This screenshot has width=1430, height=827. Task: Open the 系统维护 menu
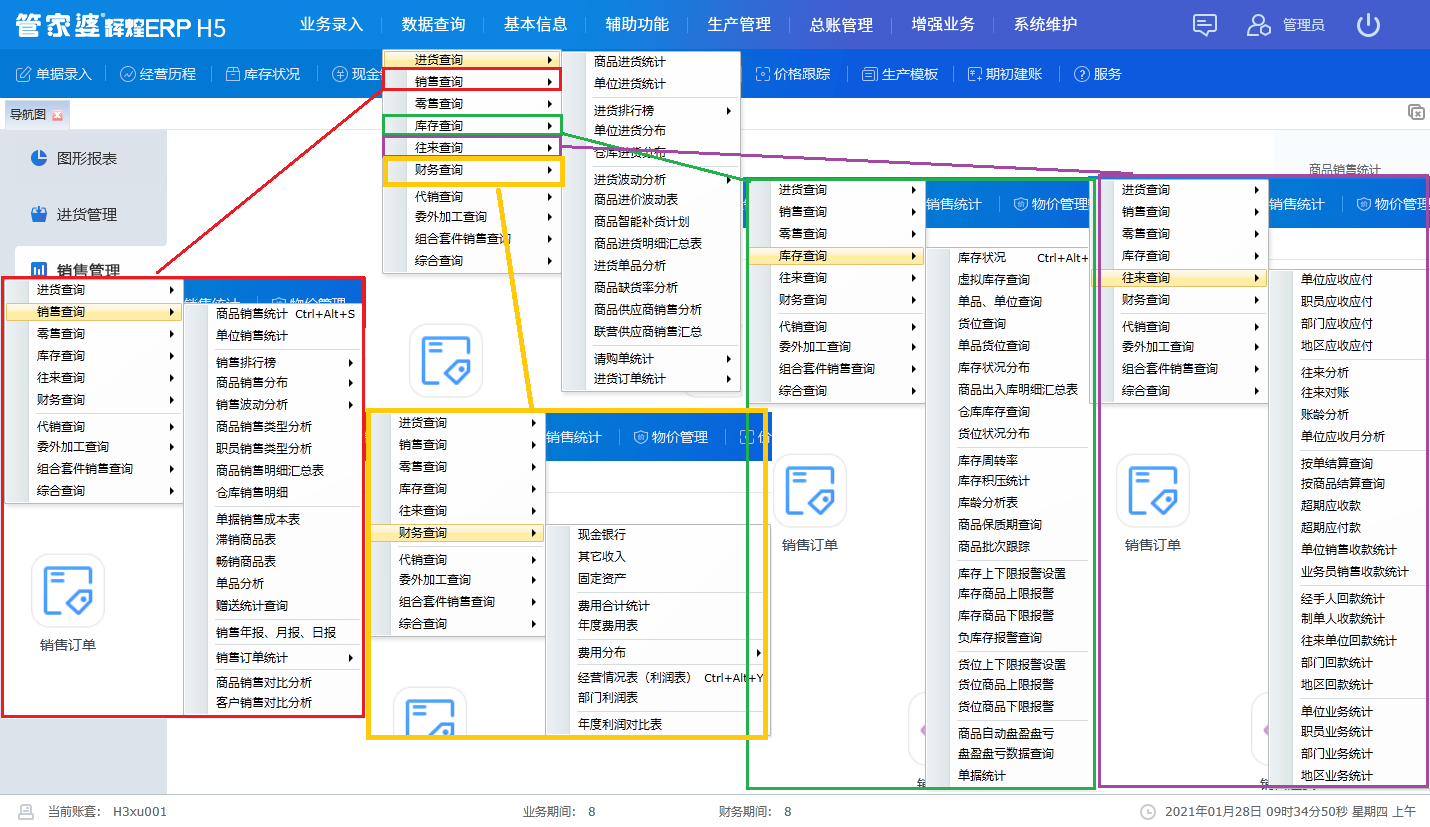[x=1045, y=25]
